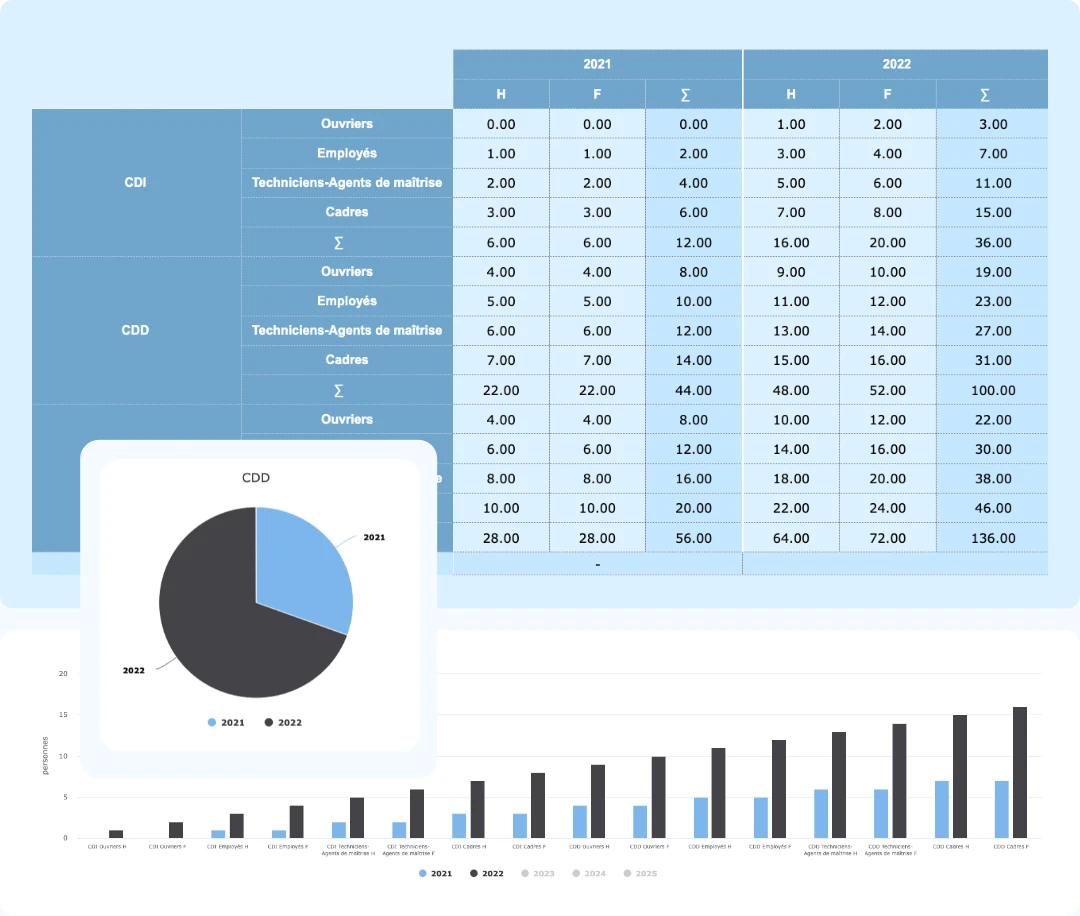
Task: Enable the greyed-out 2023 series legend item
Action: pyautogui.click(x=538, y=873)
